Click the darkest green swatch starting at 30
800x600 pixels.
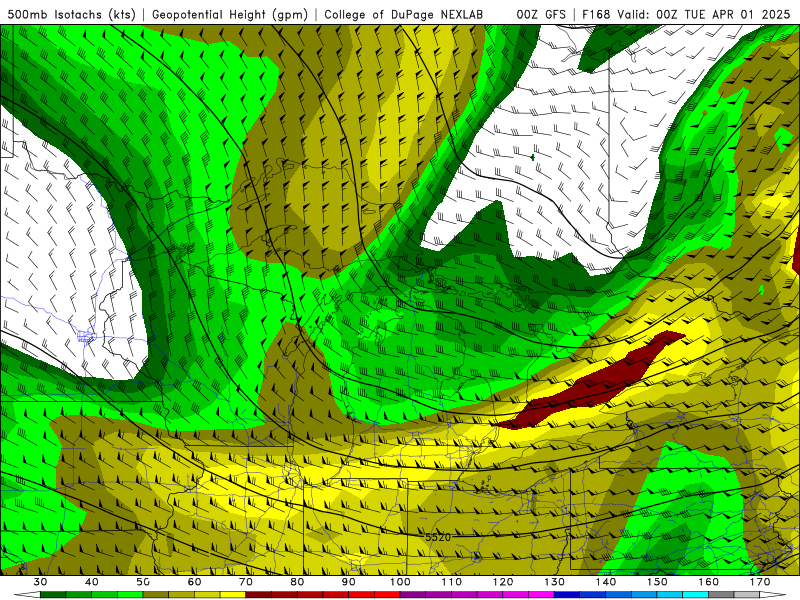pyautogui.click(x=53, y=595)
